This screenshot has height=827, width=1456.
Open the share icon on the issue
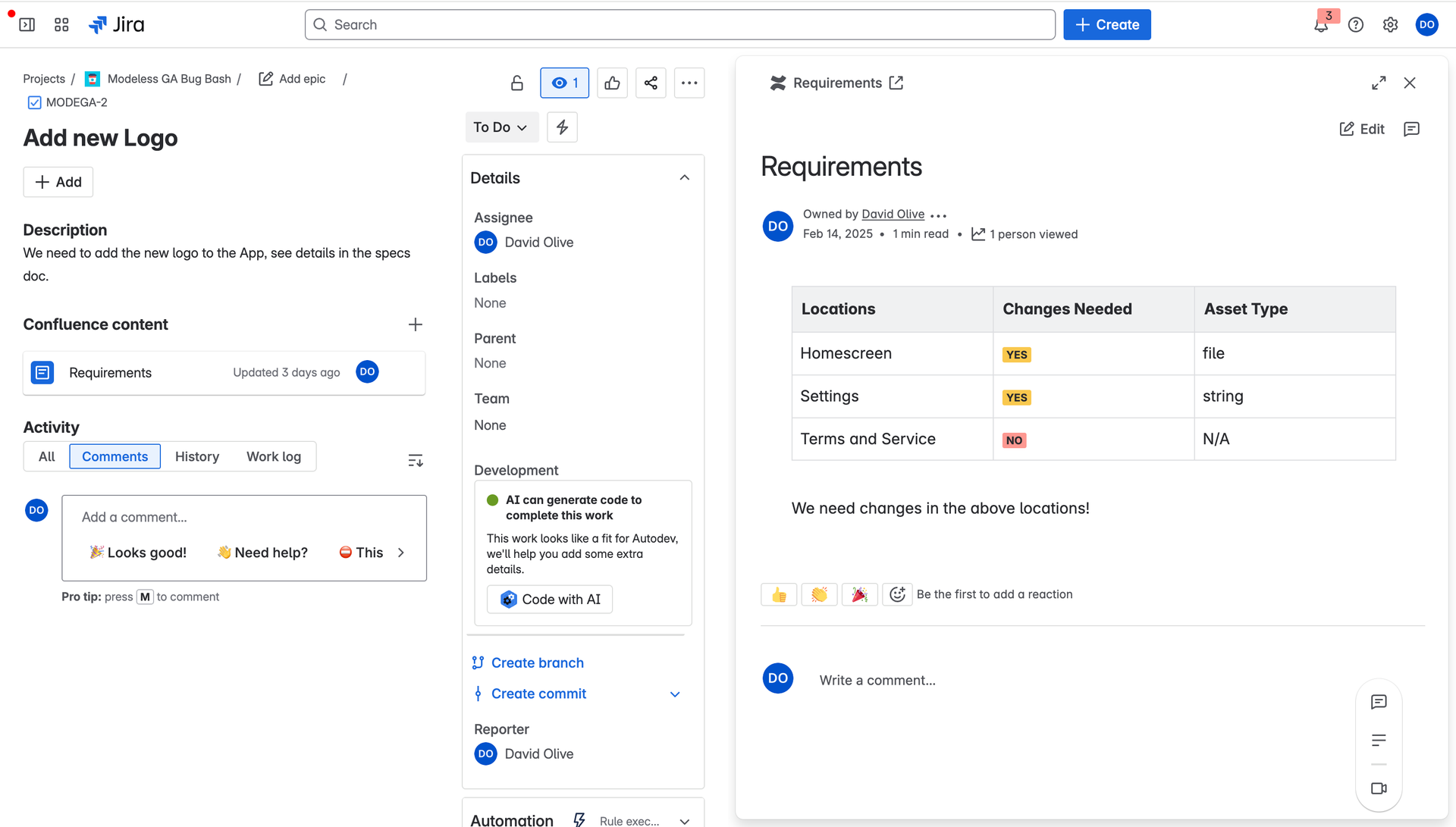pyautogui.click(x=651, y=83)
